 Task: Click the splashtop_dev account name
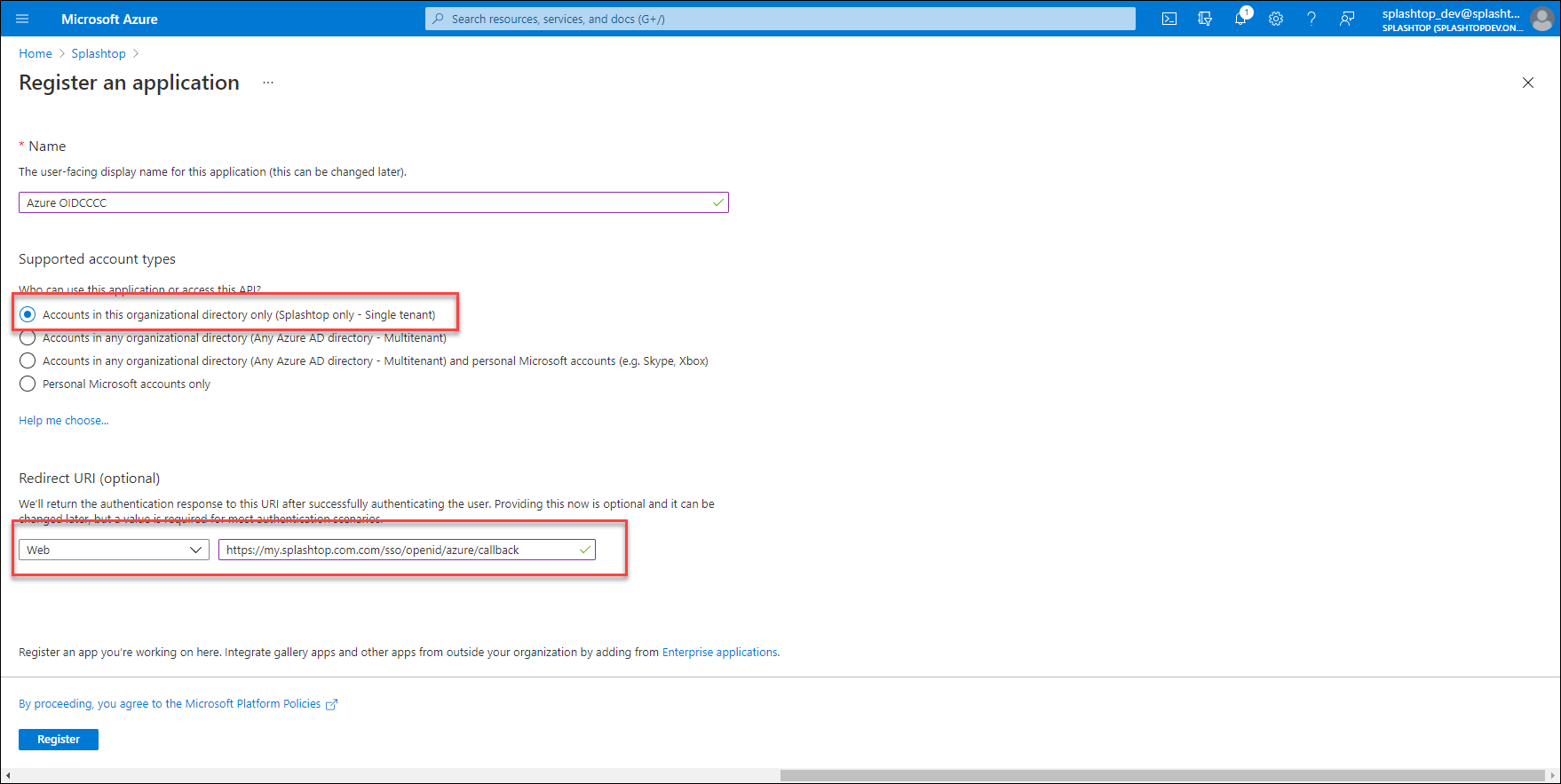pyautogui.click(x=1451, y=13)
